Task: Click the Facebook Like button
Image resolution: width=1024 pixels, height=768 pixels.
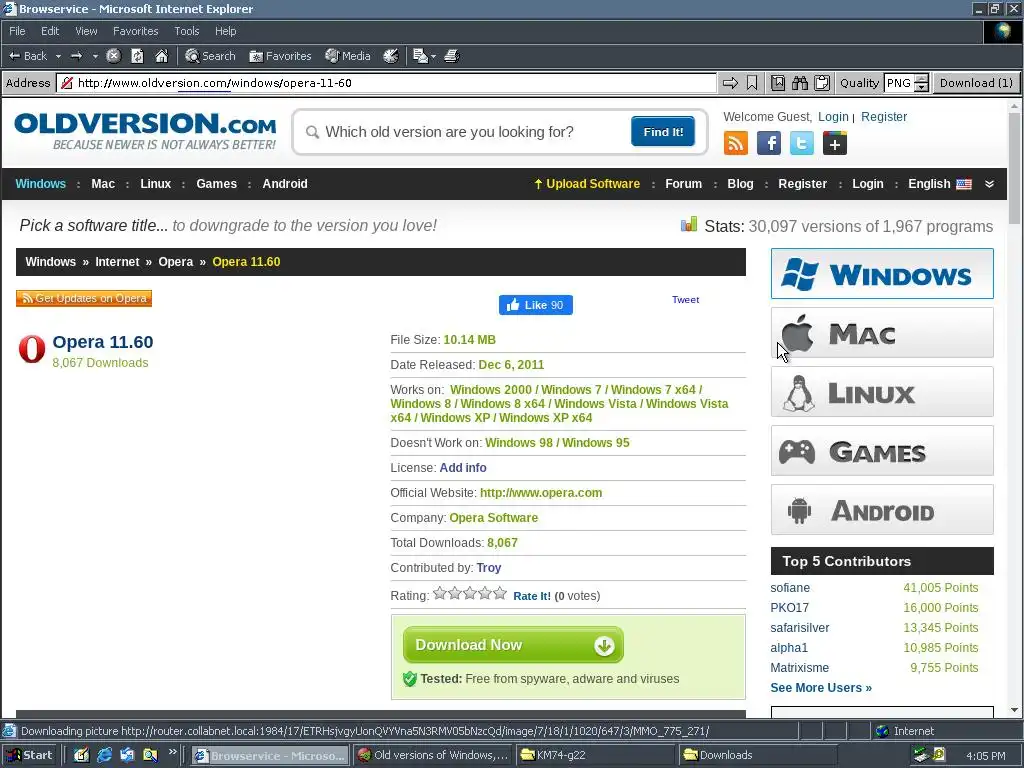Action: coord(536,305)
